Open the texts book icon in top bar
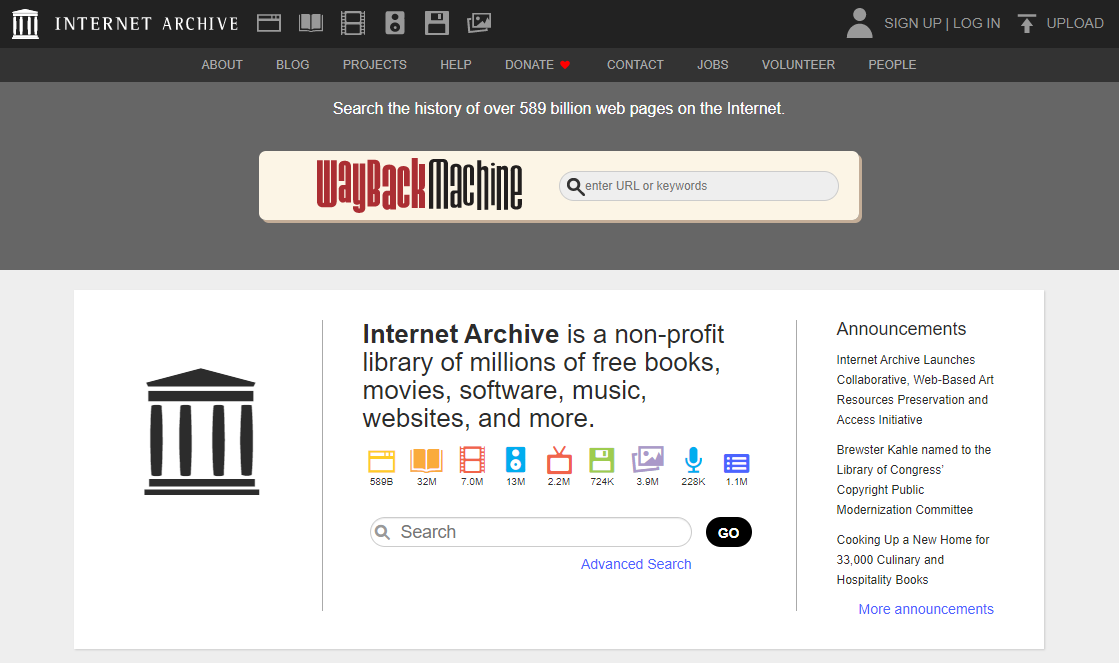 pyautogui.click(x=311, y=23)
